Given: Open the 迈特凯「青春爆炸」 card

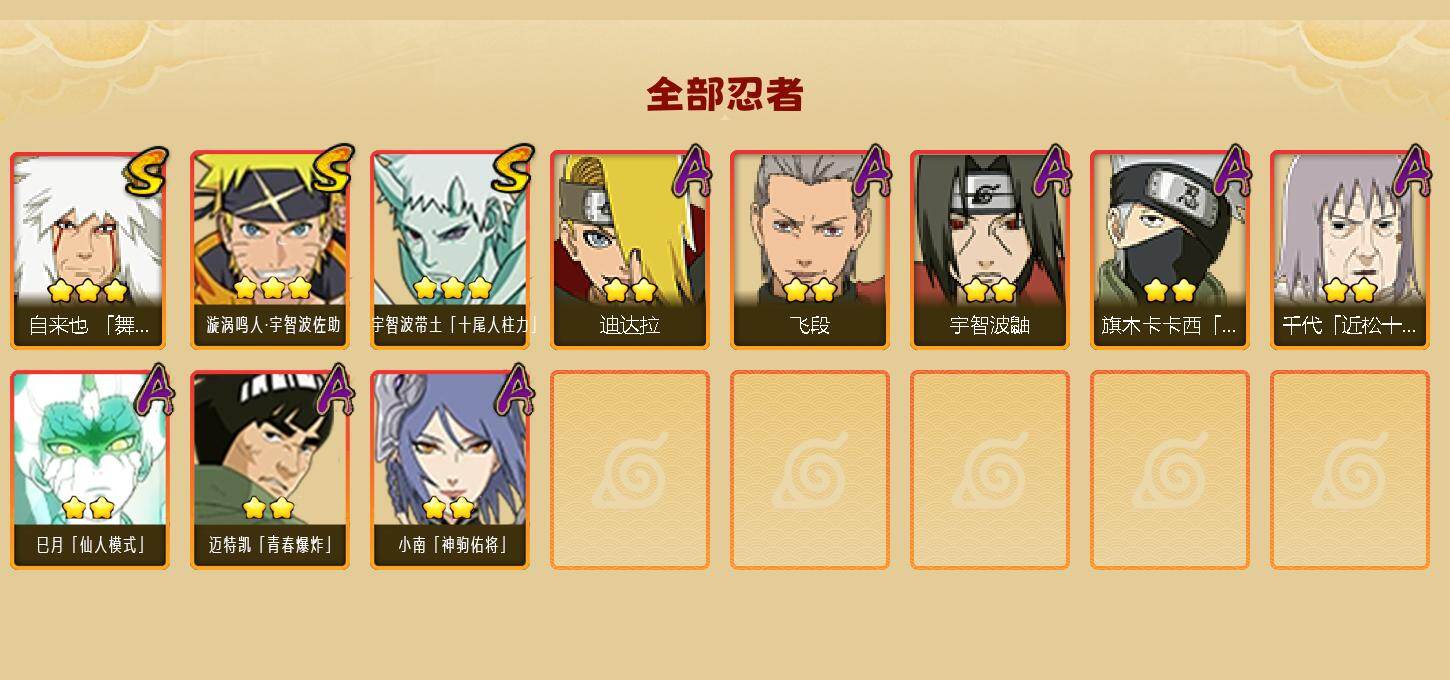Looking at the screenshot, I should (270, 470).
